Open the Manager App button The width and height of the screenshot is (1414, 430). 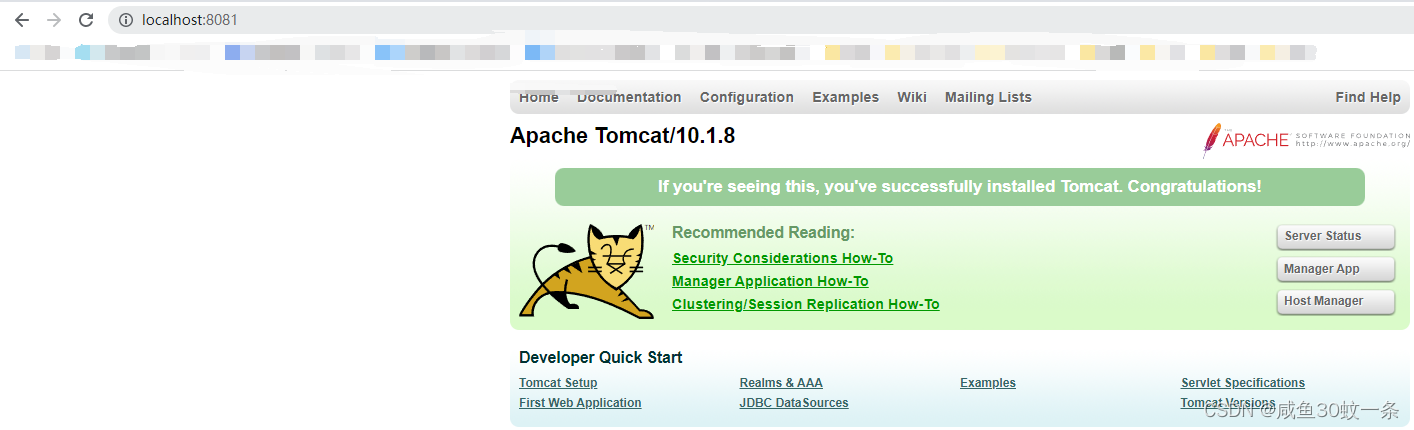point(1336,269)
